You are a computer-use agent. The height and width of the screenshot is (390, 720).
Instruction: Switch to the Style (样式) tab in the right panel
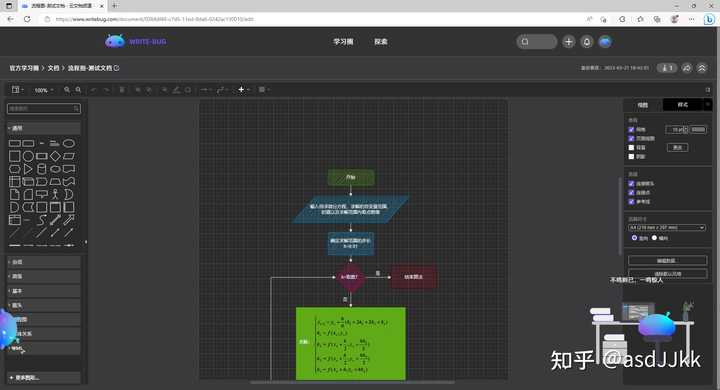click(x=683, y=105)
